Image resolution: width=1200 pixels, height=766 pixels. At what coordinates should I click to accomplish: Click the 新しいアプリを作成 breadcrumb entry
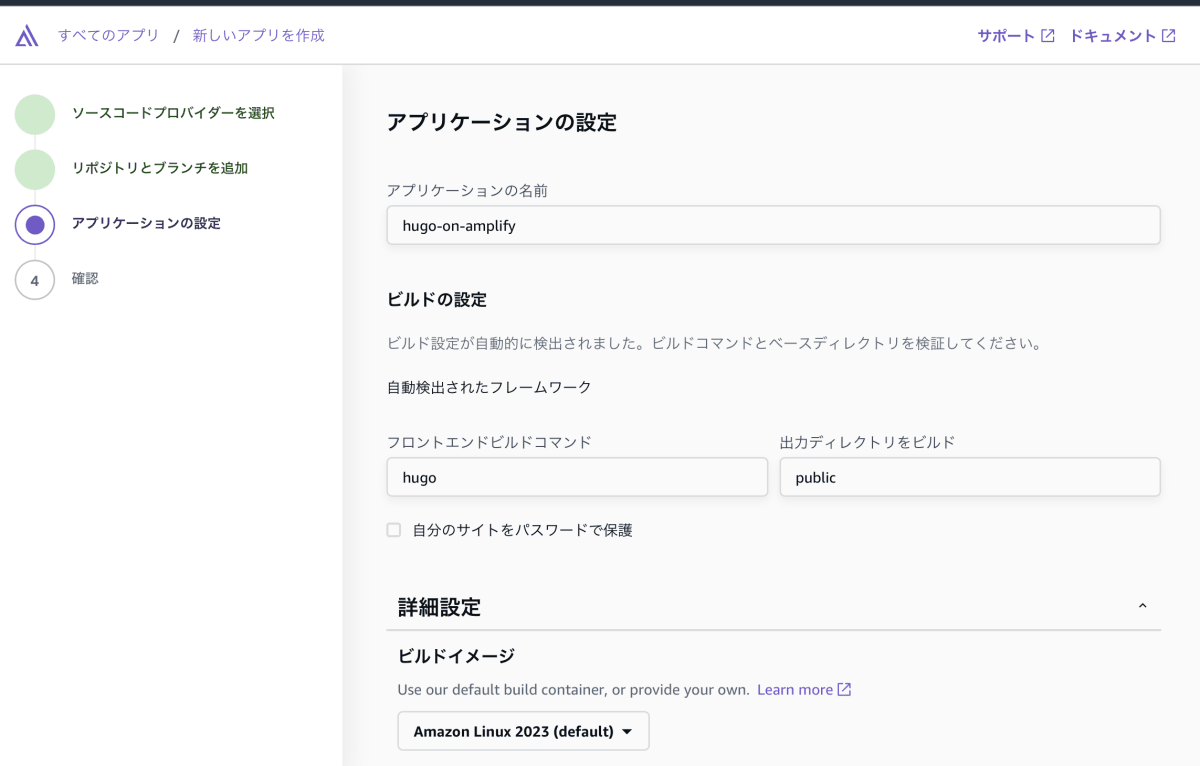click(x=256, y=34)
